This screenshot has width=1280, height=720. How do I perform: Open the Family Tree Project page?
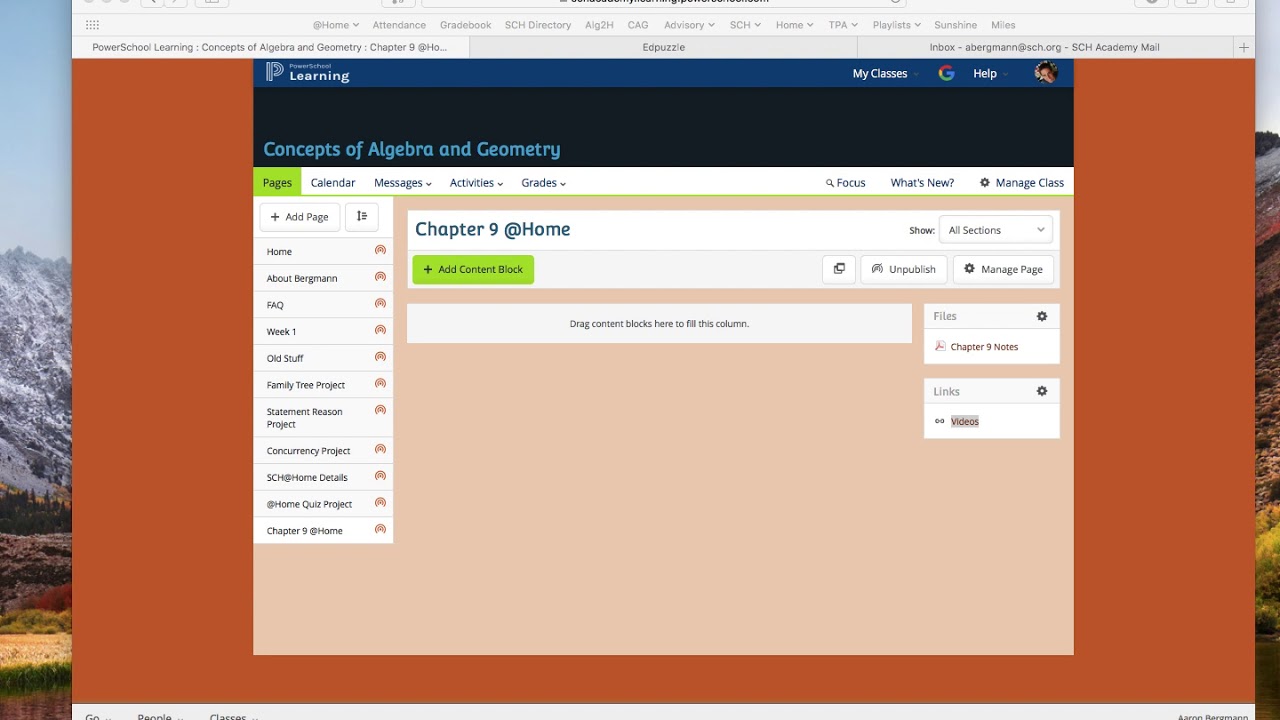click(x=306, y=385)
